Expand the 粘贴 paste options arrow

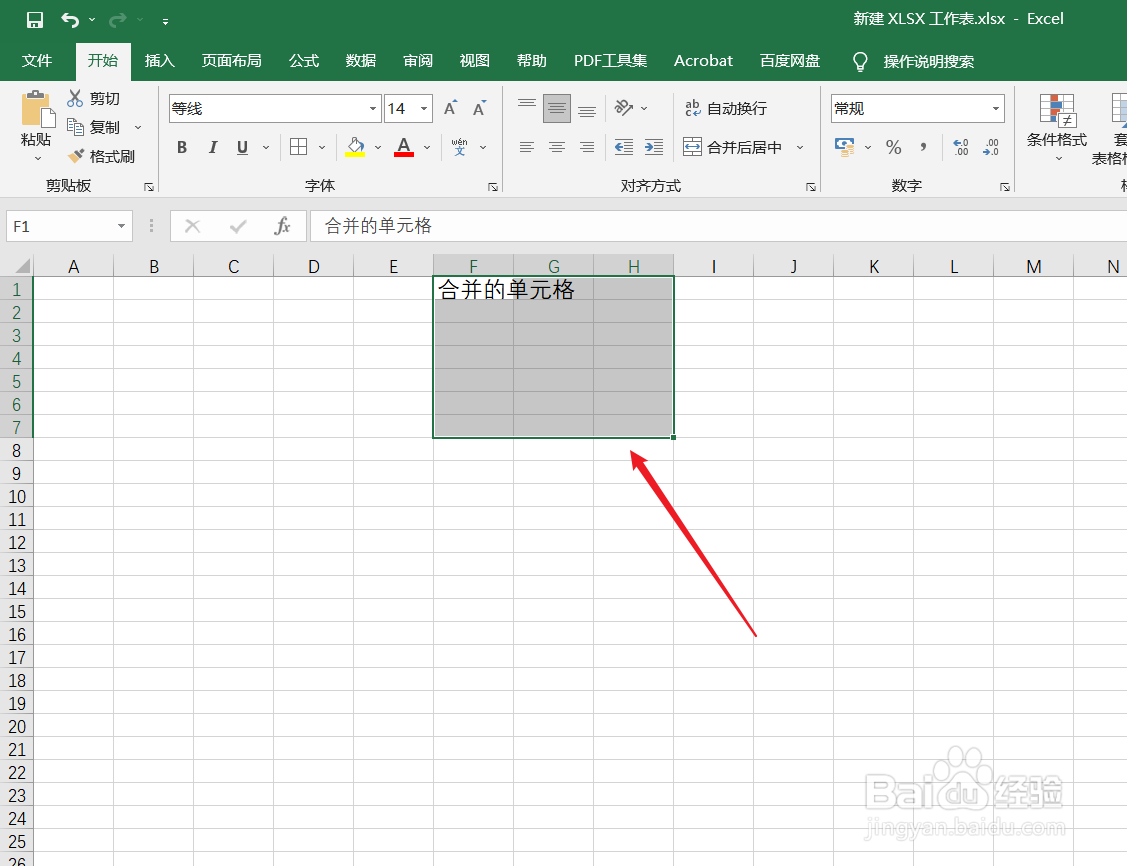(x=37, y=158)
